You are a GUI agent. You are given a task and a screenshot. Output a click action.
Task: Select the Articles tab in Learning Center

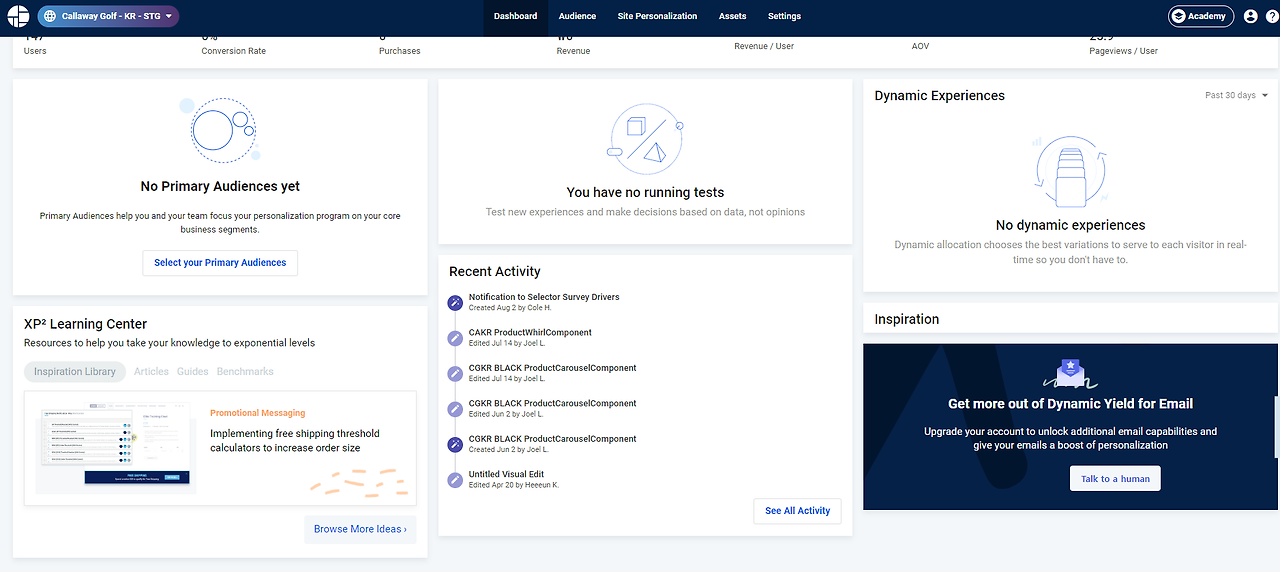(x=151, y=371)
